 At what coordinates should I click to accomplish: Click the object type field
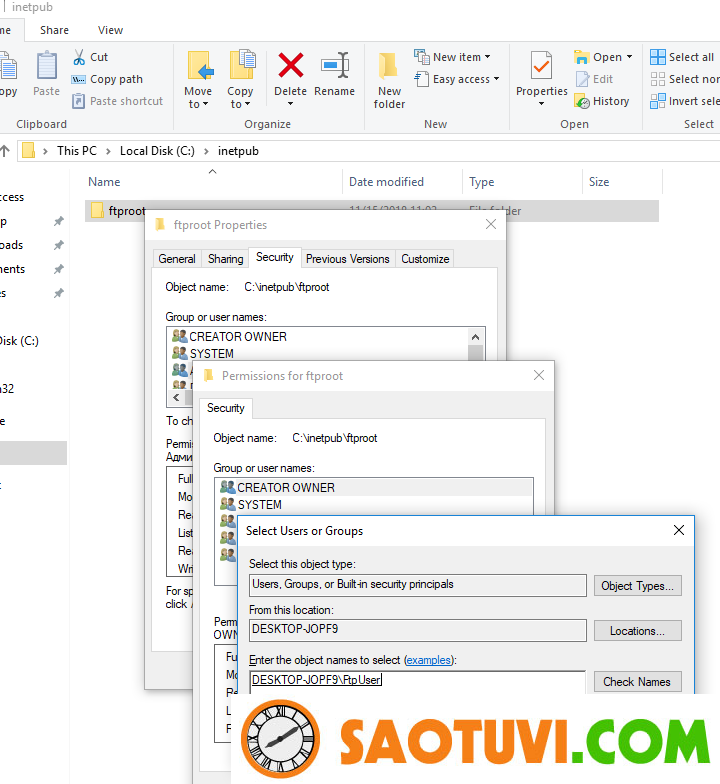pyautogui.click(x=418, y=585)
